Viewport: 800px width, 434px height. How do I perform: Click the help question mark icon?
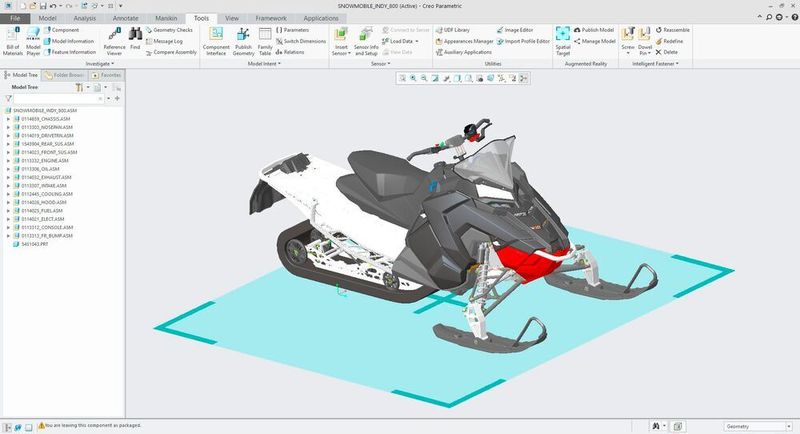coord(794,17)
